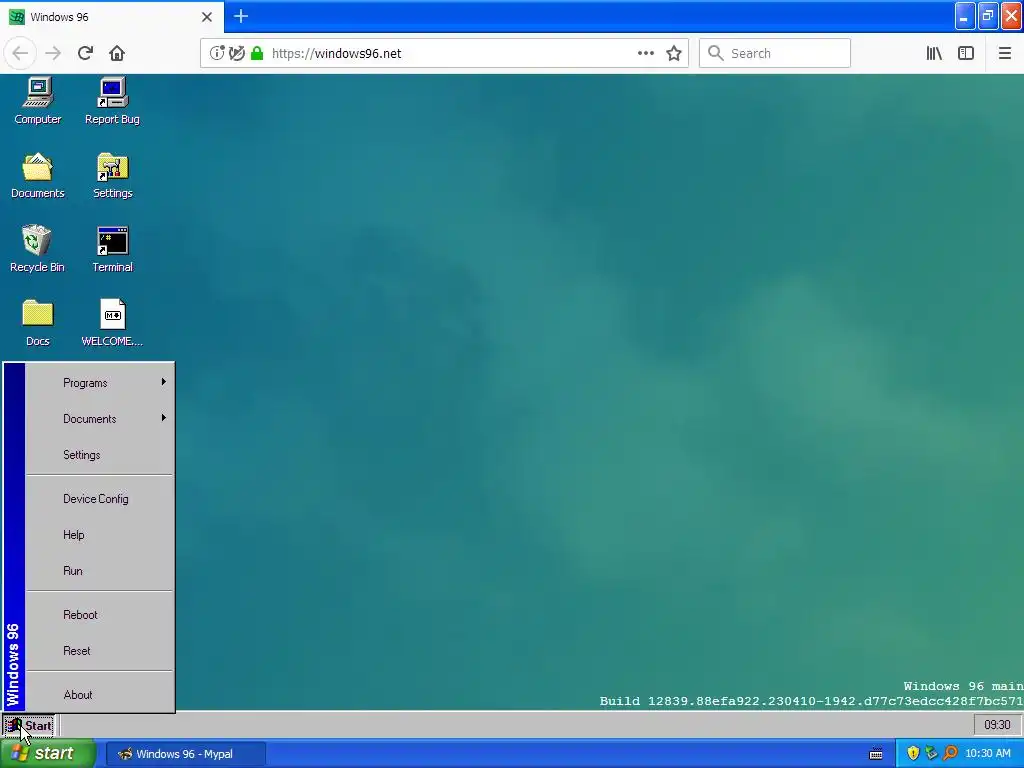Screen dimensions: 1024x768
Task: Toggle the browser sidebar view
Action: point(966,53)
